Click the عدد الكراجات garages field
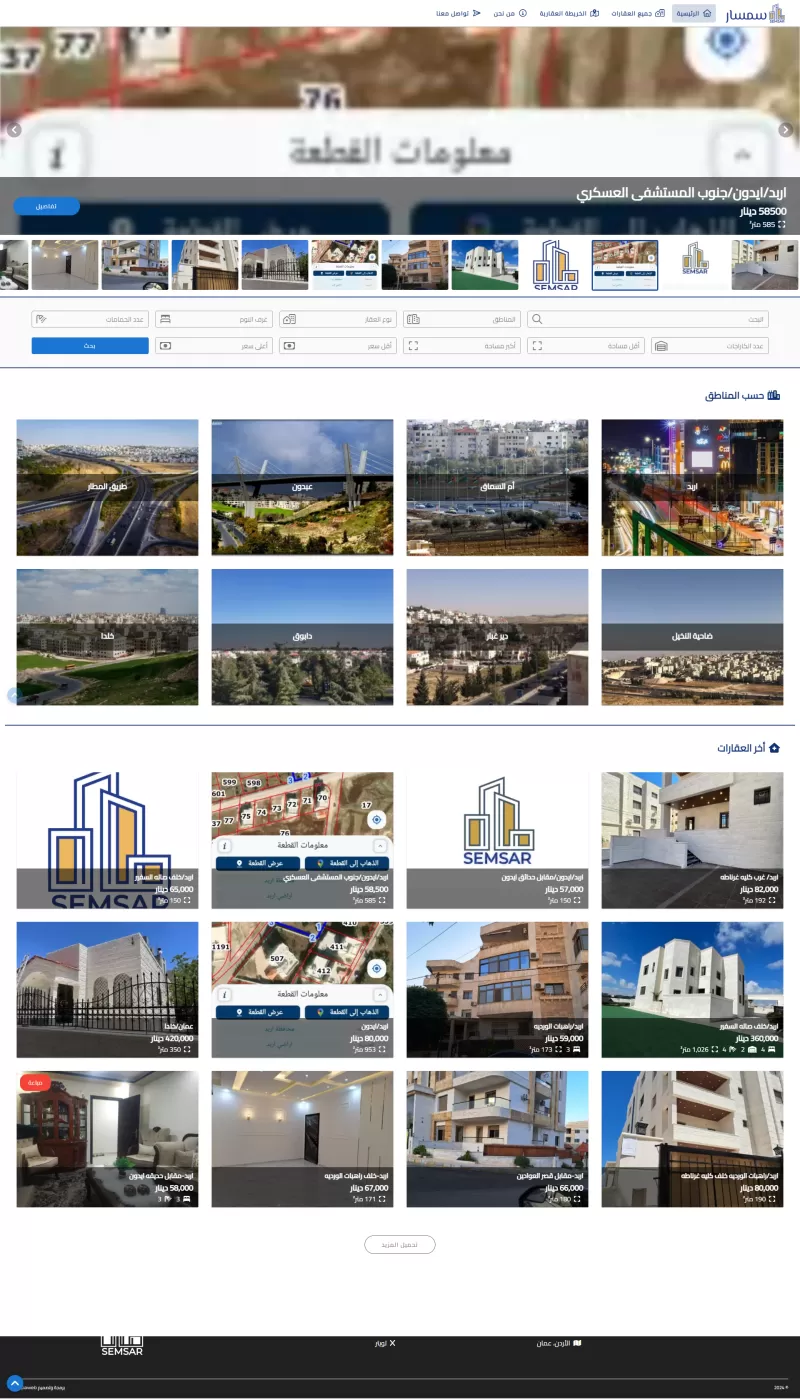The height and width of the screenshot is (1400, 800). point(710,346)
